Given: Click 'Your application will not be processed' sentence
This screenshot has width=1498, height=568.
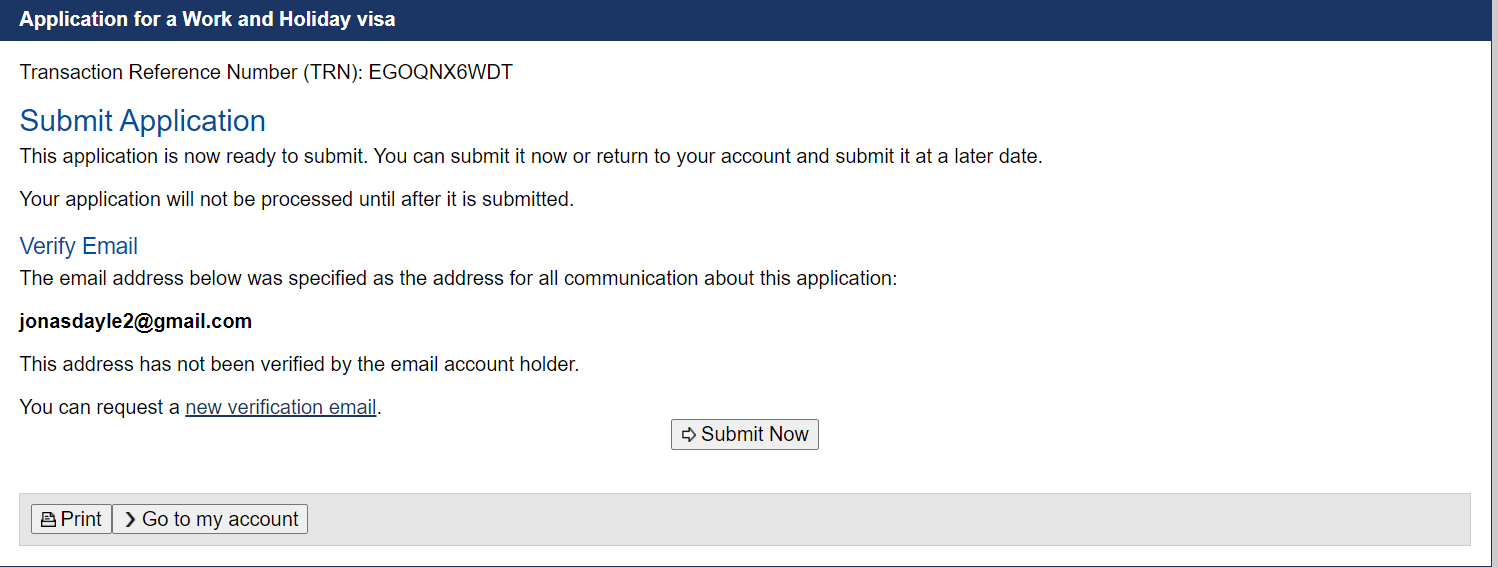Looking at the screenshot, I should pos(297,199).
